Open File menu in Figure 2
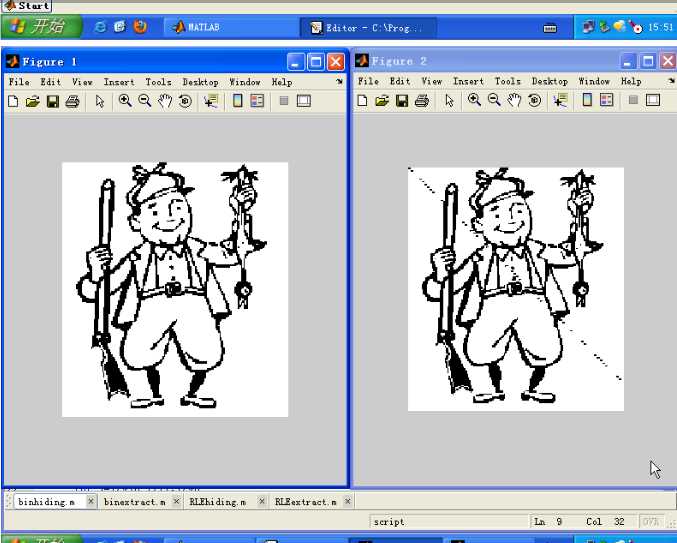Screen dimensions: 677x543 click(x=369, y=81)
